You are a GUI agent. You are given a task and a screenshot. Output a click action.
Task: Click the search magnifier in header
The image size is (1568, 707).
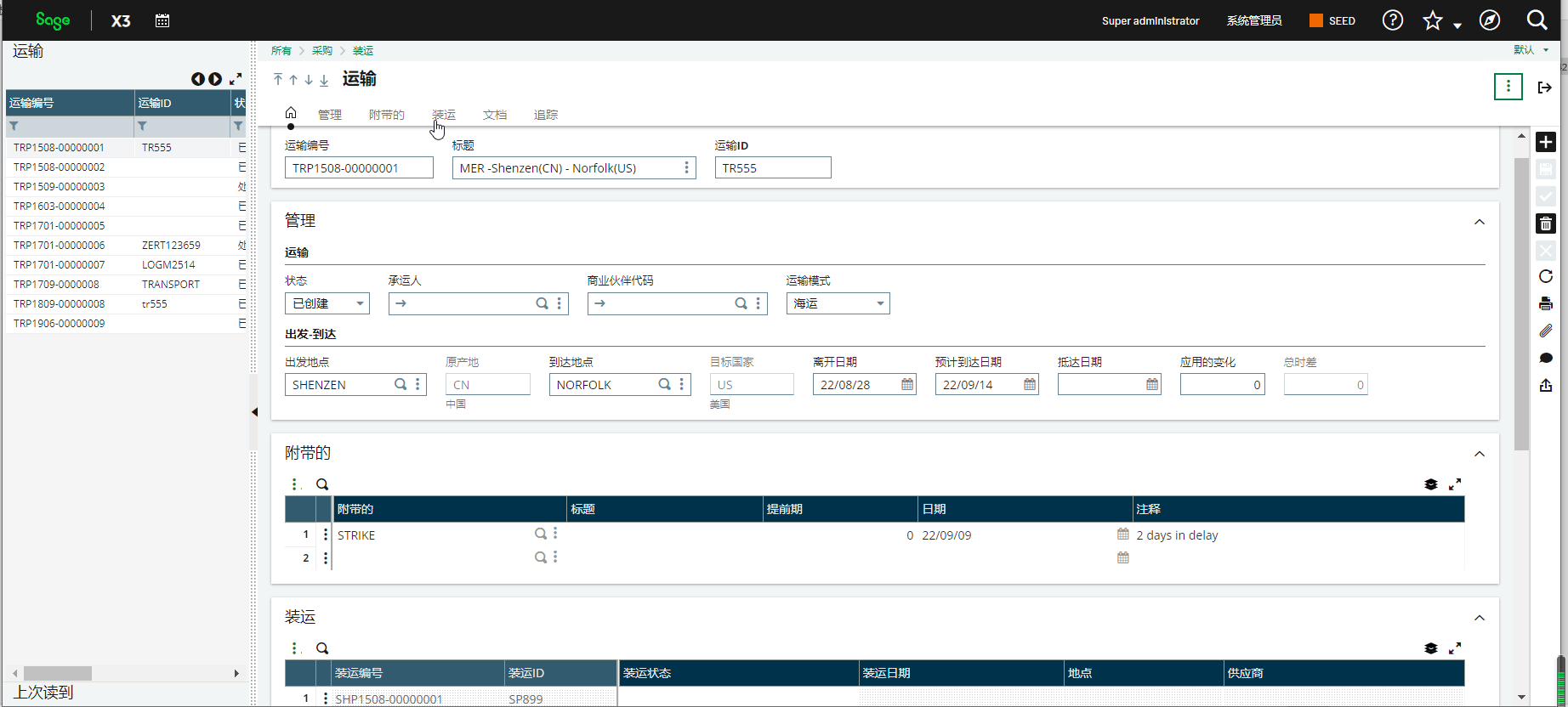(1537, 20)
